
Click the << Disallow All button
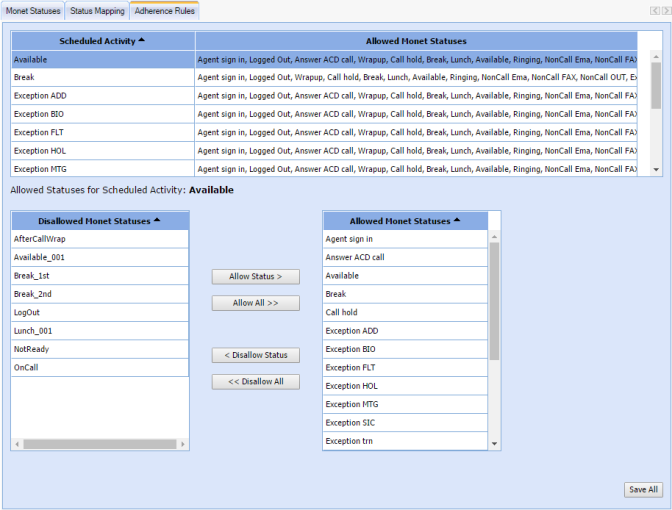[x=255, y=381]
